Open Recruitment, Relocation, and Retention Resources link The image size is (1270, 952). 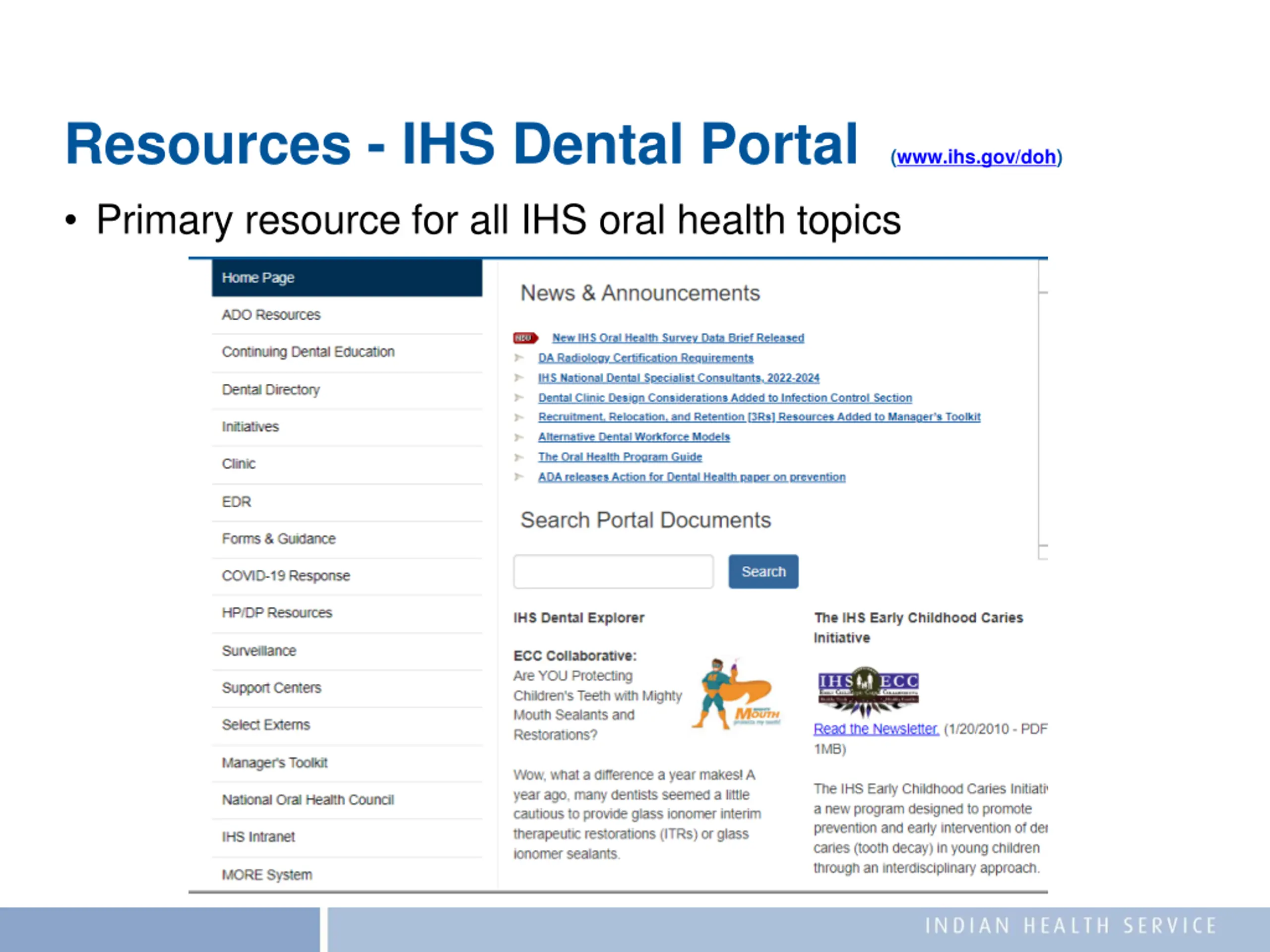(759, 417)
